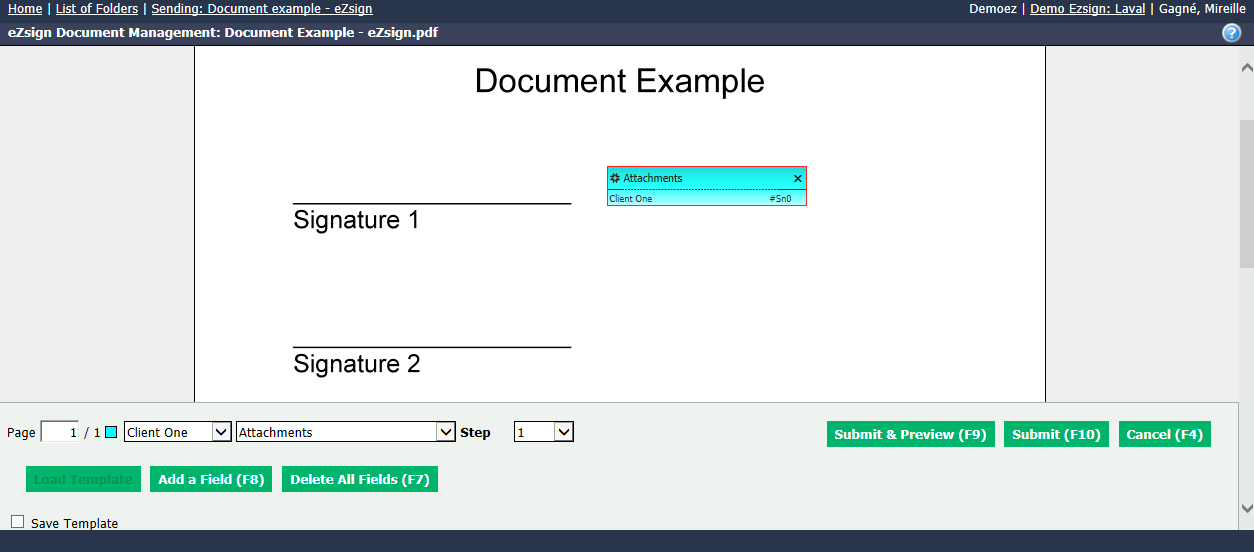Click the scrollbar down arrow at bottom

tap(1246, 507)
